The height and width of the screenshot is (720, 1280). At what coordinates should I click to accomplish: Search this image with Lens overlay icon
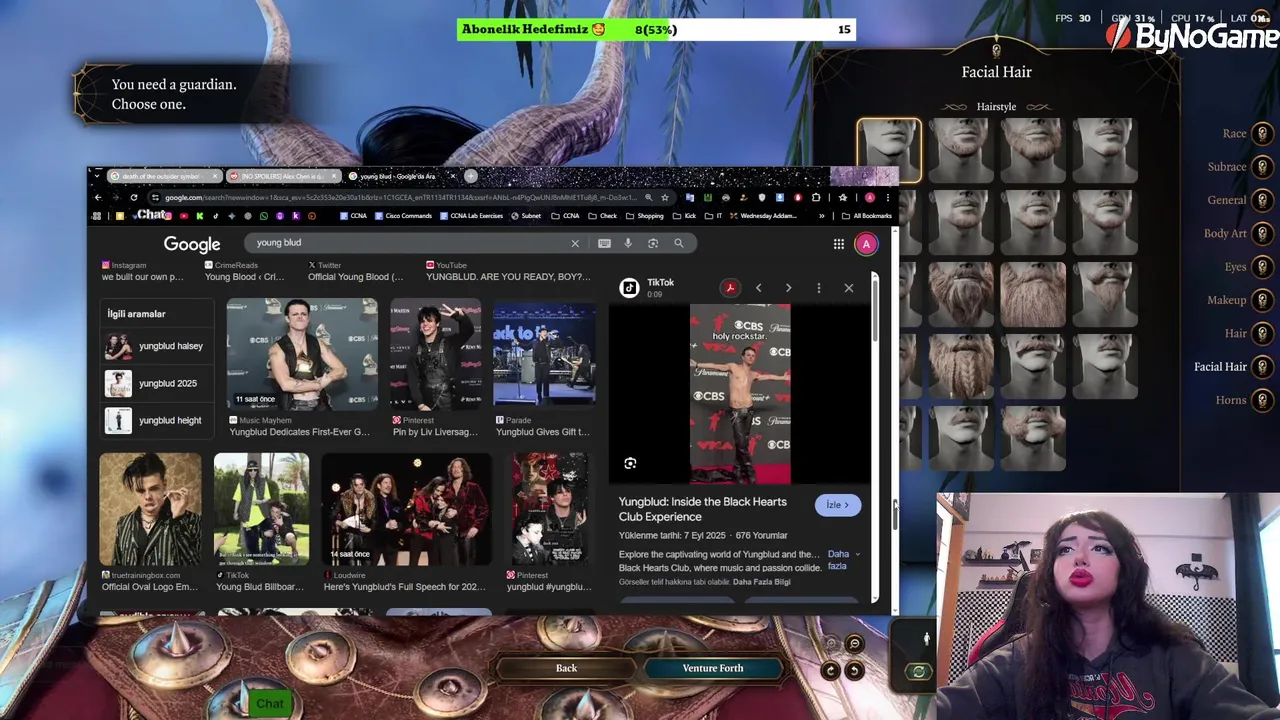(x=630, y=463)
